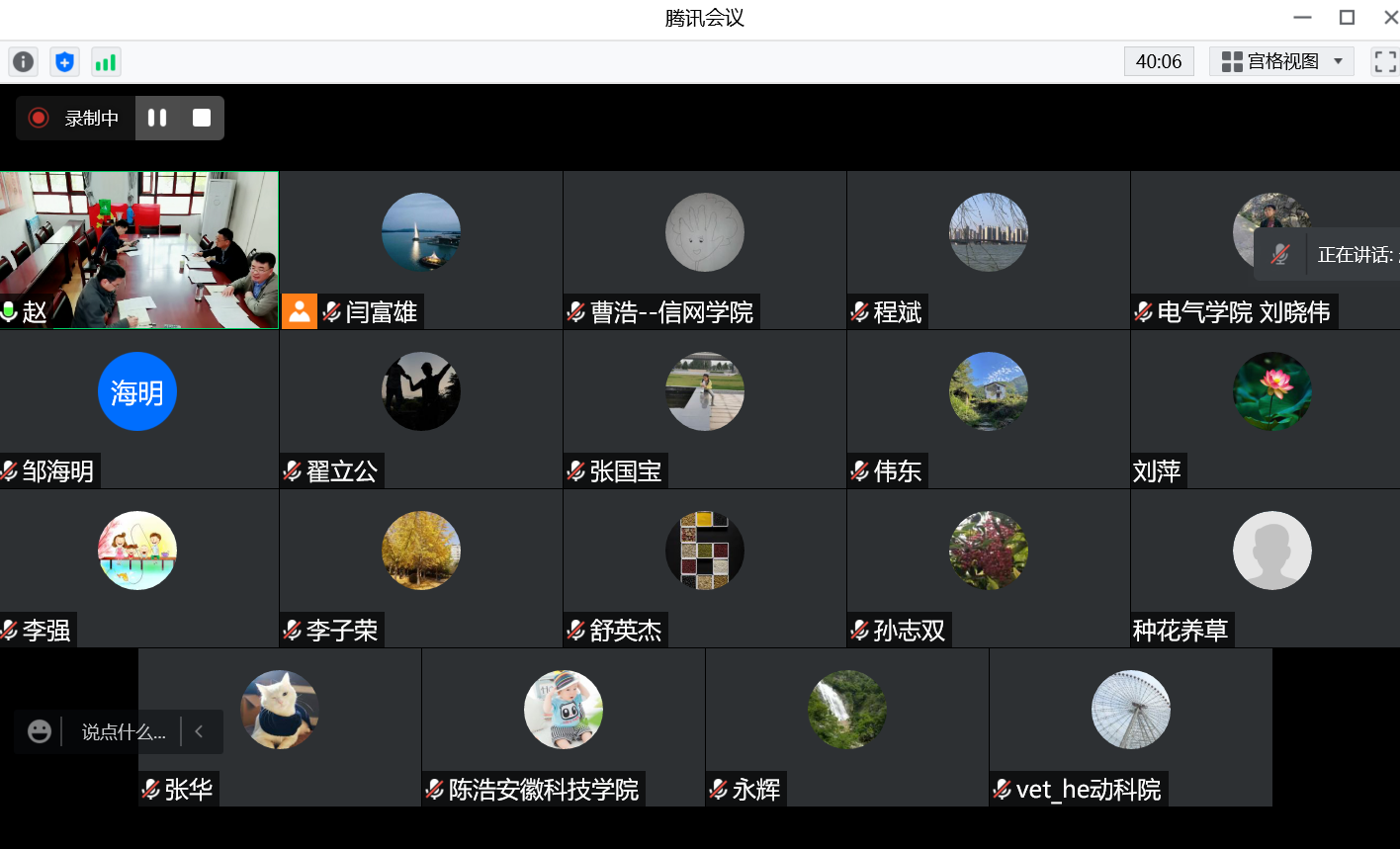Click the muted mic in speaking popup
Viewport: 1400px width, 849px height.
click(1280, 255)
